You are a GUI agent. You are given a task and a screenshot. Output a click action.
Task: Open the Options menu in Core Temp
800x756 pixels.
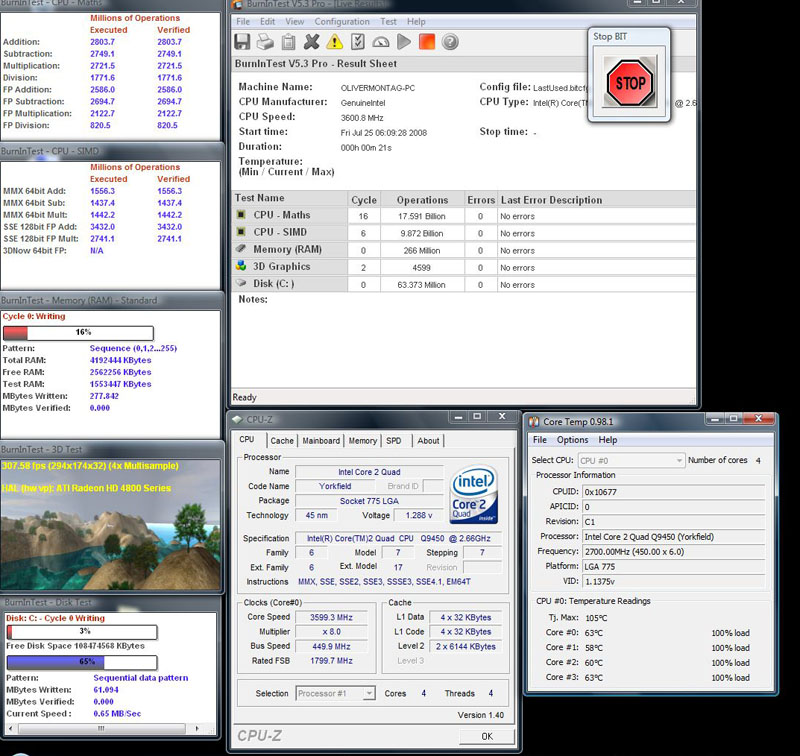(x=572, y=440)
